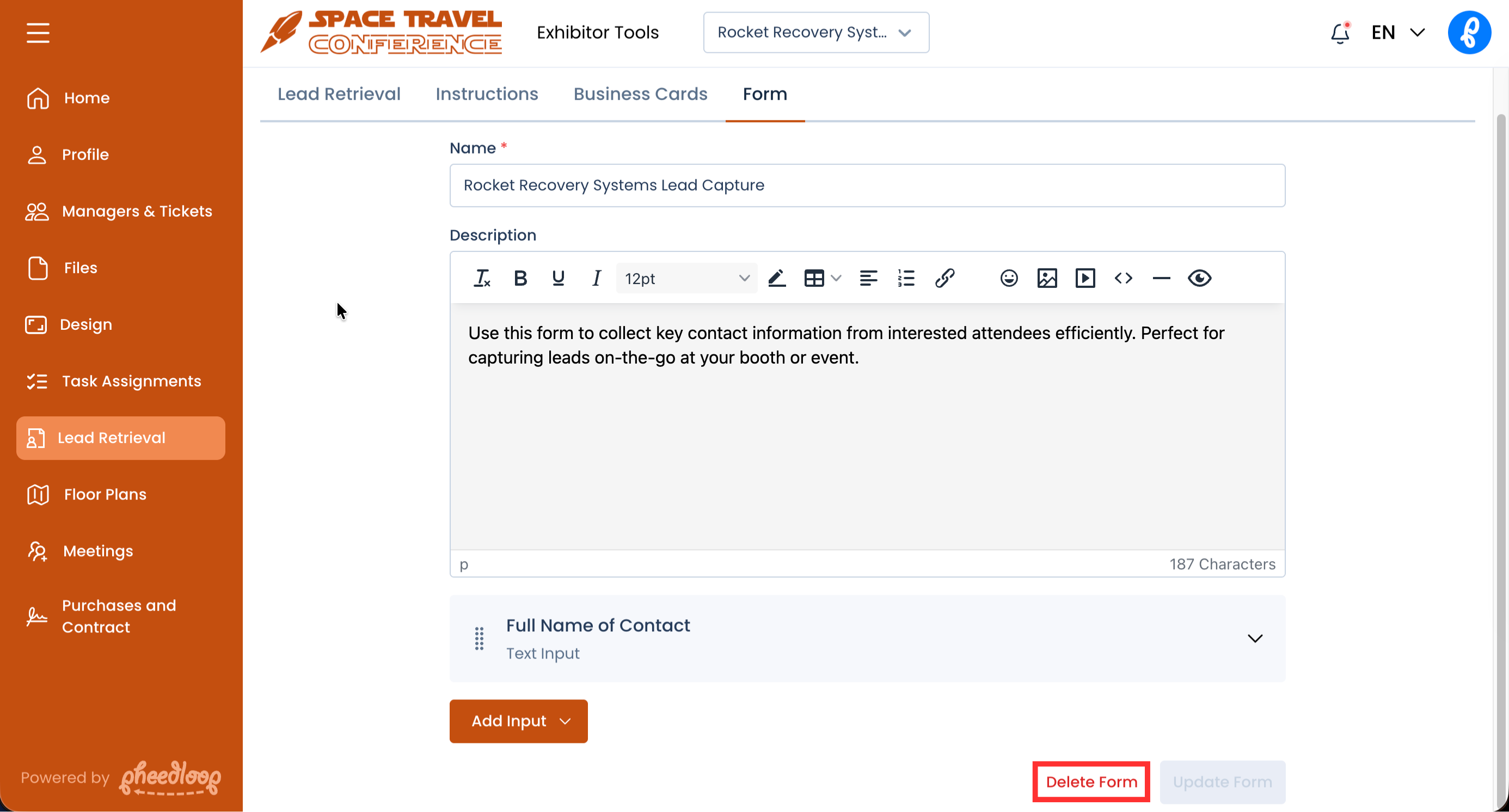Click the Delete Form button
Image resolution: width=1509 pixels, height=812 pixels.
(1091, 782)
